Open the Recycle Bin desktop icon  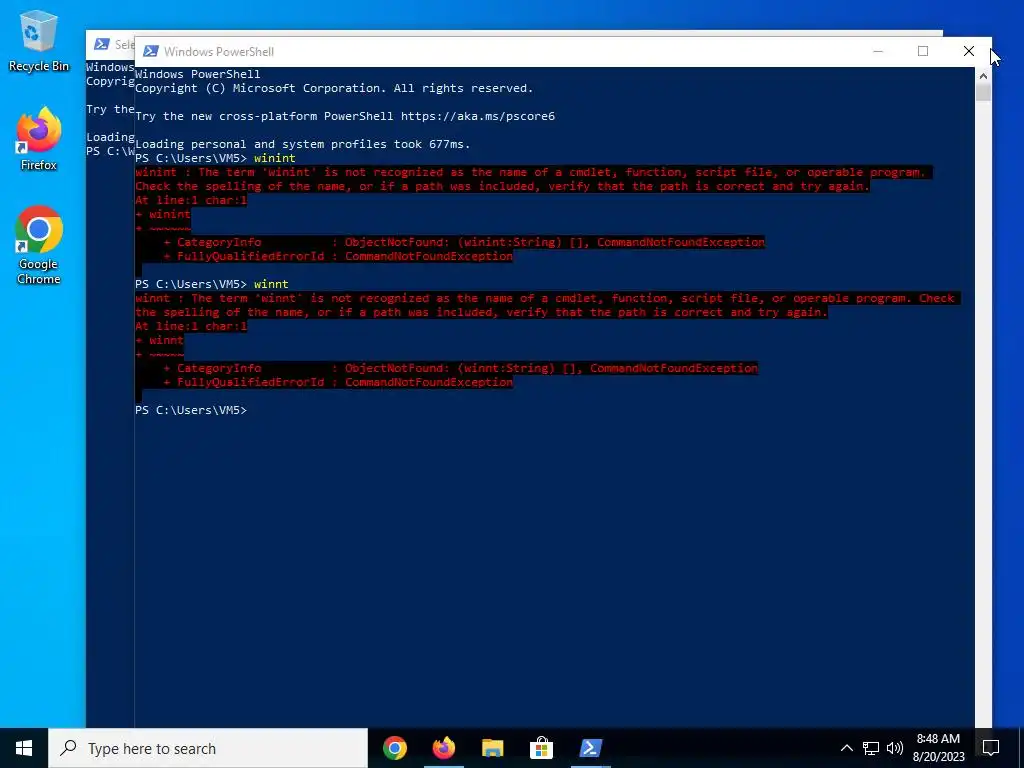click(x=39, y=41)
